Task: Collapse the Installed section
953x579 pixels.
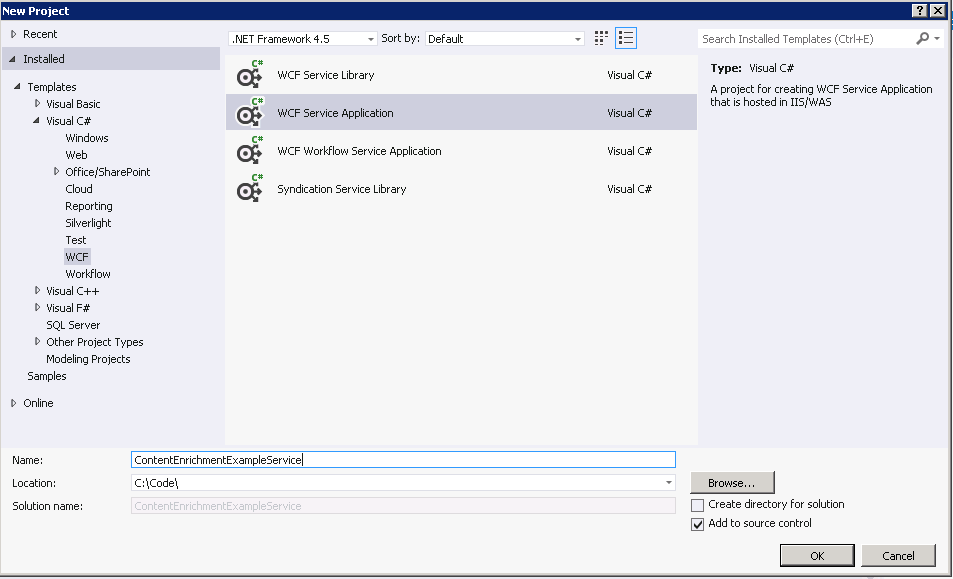Action: [x=12, y=59]
